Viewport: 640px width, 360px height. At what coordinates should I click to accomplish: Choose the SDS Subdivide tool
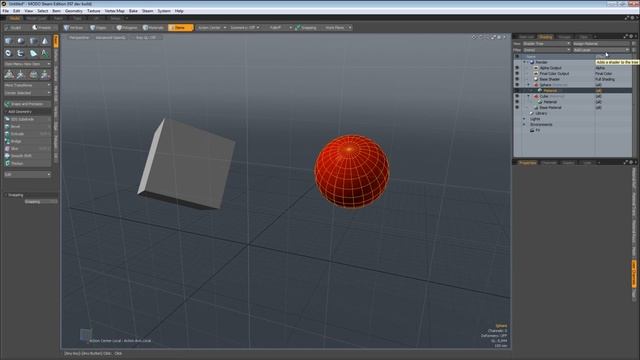coord(27,119)
